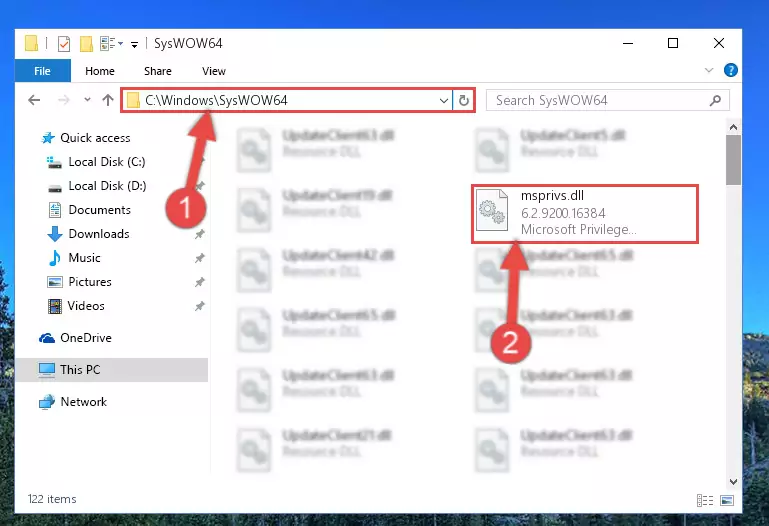This screenshot has height=526, width=769.
Task: Click the scrollbar up arrow
Action: coord(733,127)
